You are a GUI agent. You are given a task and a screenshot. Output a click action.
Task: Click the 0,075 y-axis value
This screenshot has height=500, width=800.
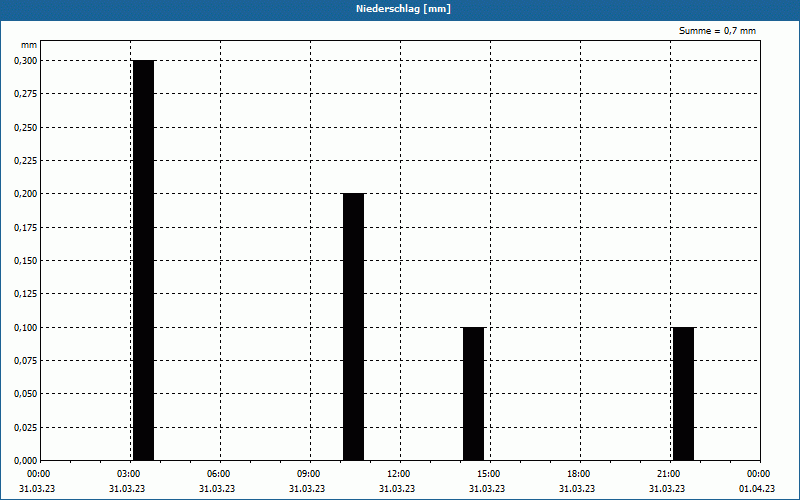(x=26, y=361)
